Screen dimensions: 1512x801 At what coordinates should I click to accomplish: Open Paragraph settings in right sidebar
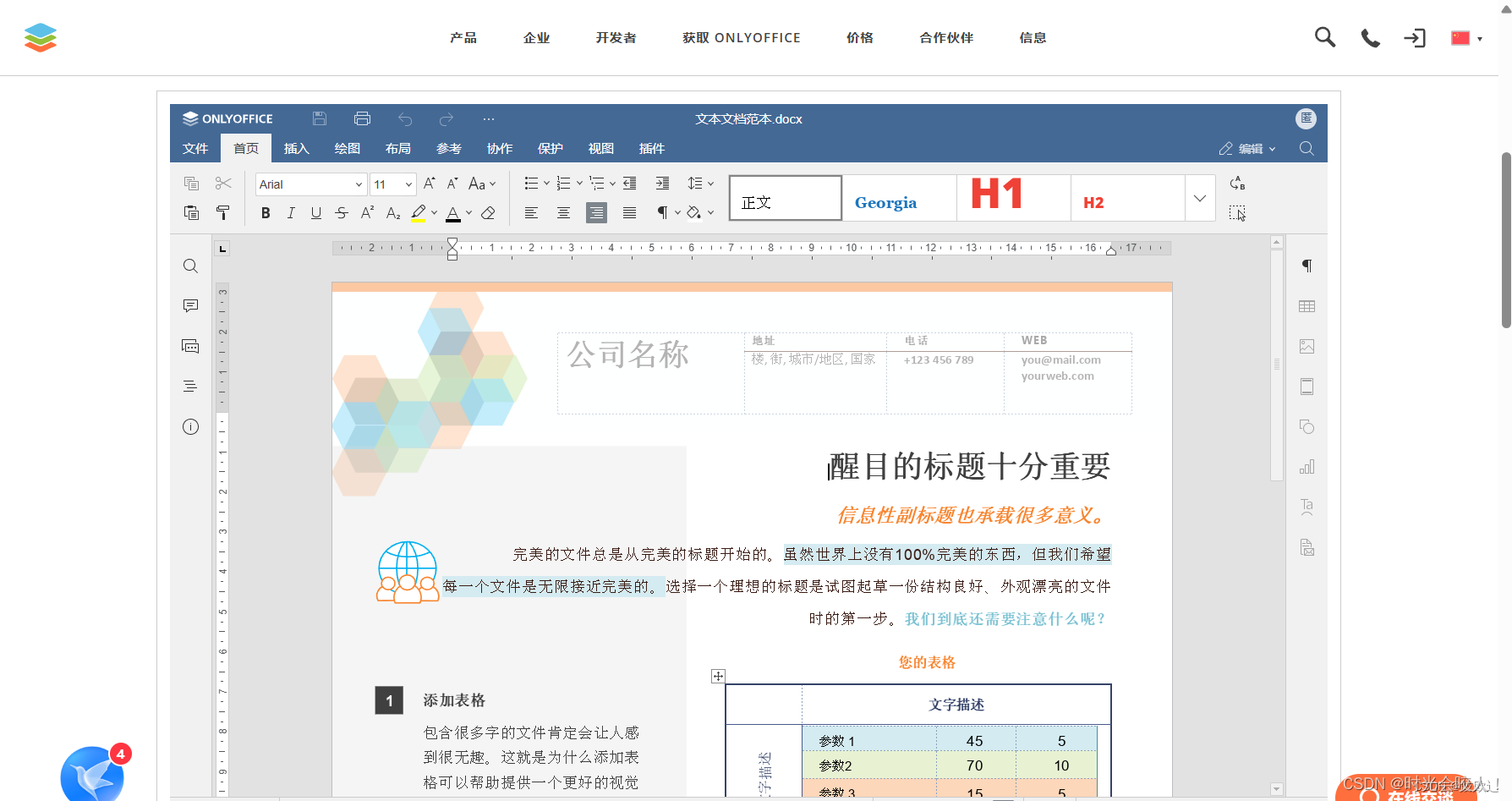tap(1307, 266)
